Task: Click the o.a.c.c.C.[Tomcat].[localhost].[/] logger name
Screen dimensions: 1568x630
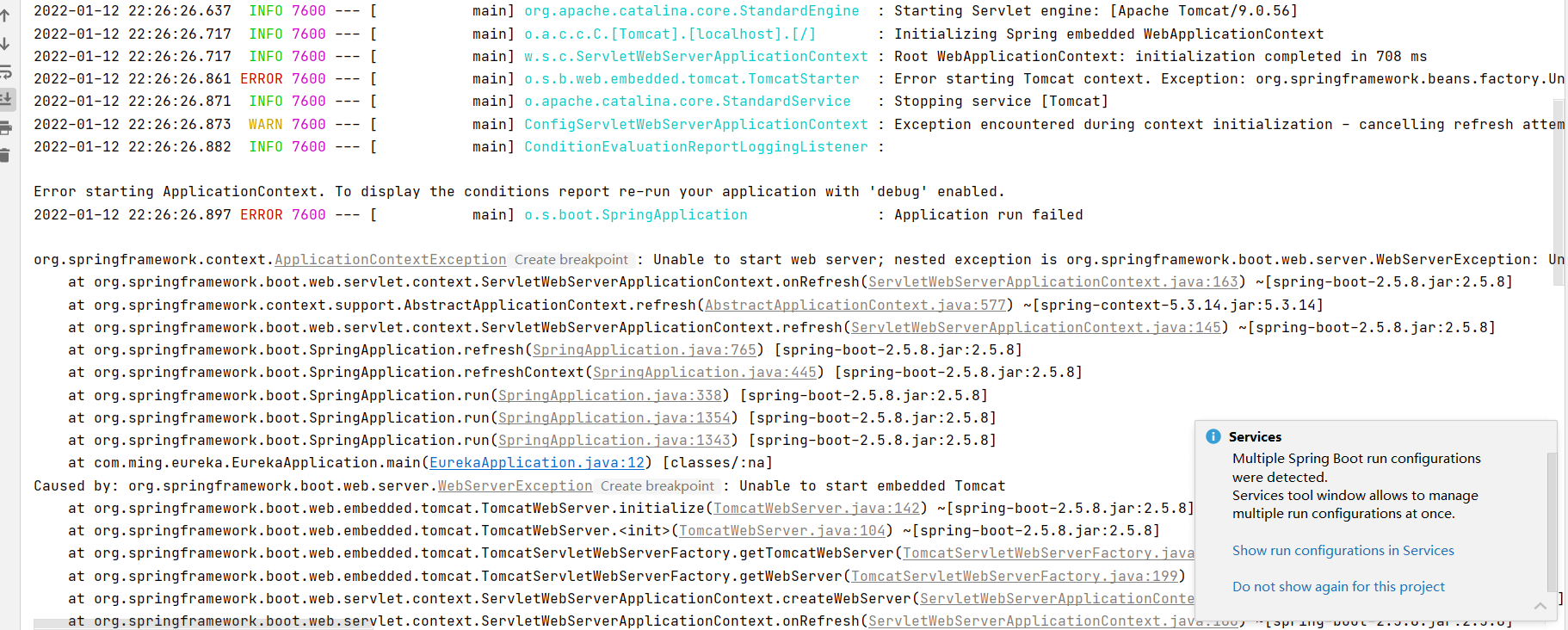Action: click(x=670, y=34)
